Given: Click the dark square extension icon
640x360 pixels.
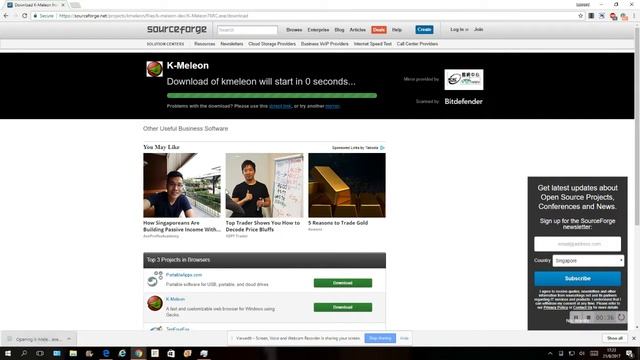Looking at the screenshot, I should click(591, 16).
